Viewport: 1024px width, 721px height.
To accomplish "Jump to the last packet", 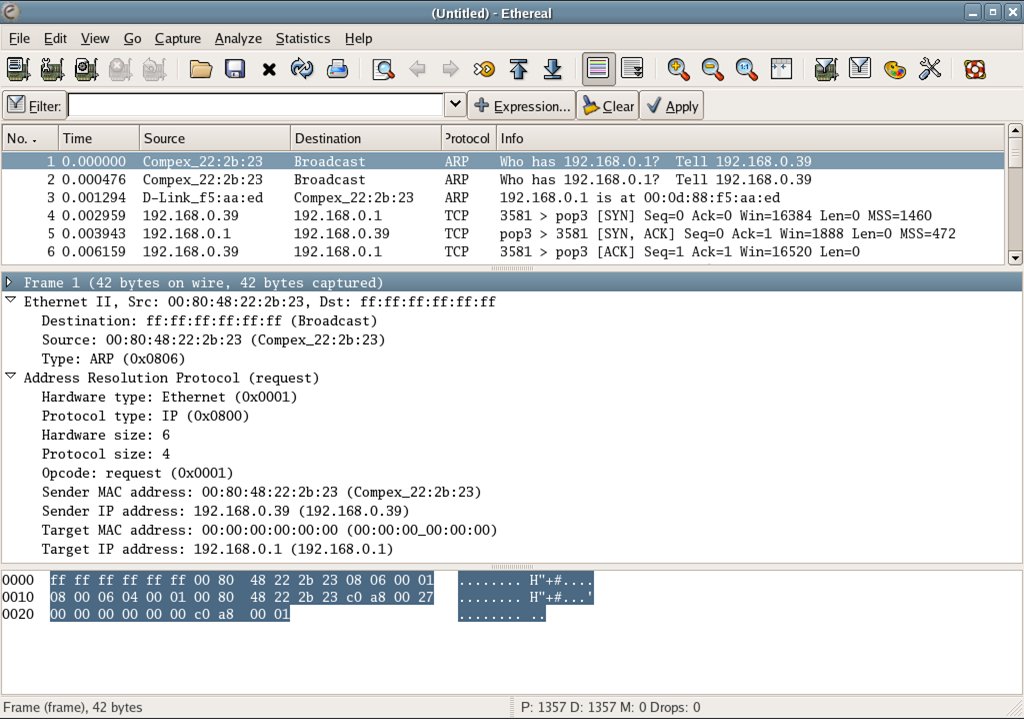I will pyautogui.click(x=552, y=69).
